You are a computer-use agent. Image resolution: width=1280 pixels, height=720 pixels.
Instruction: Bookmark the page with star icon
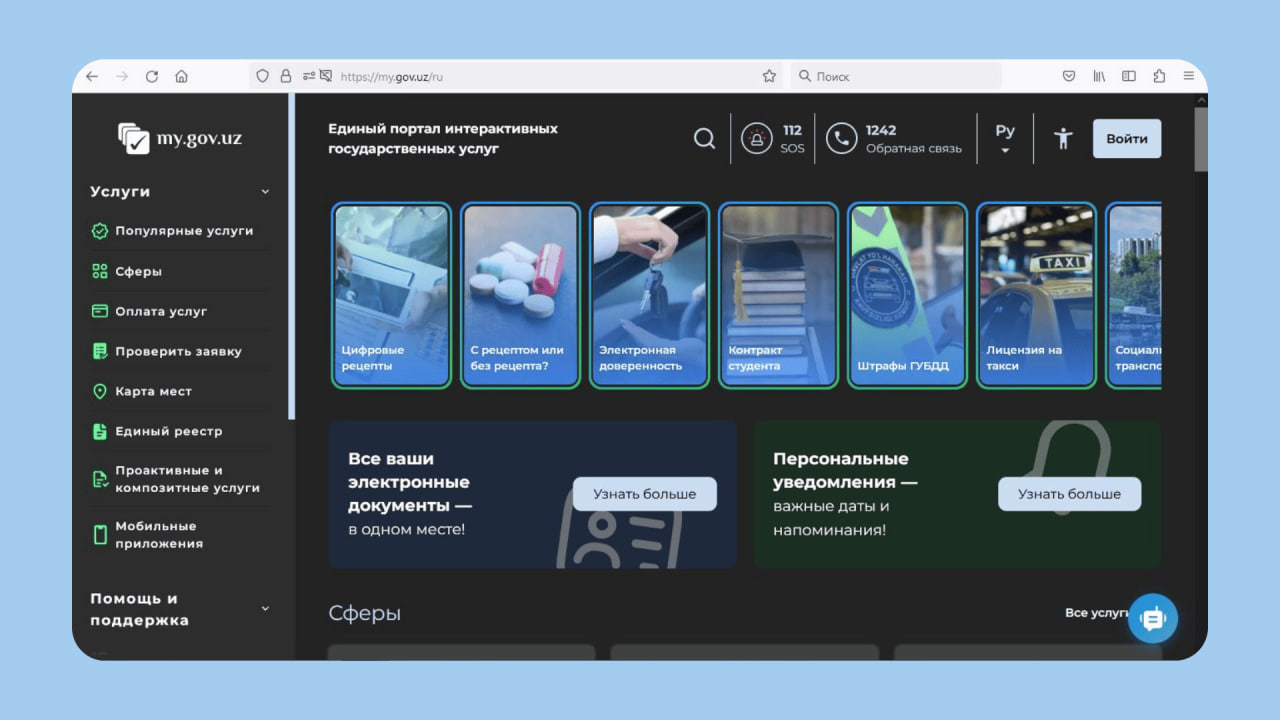pyautogui.click(x=769, y=76)
